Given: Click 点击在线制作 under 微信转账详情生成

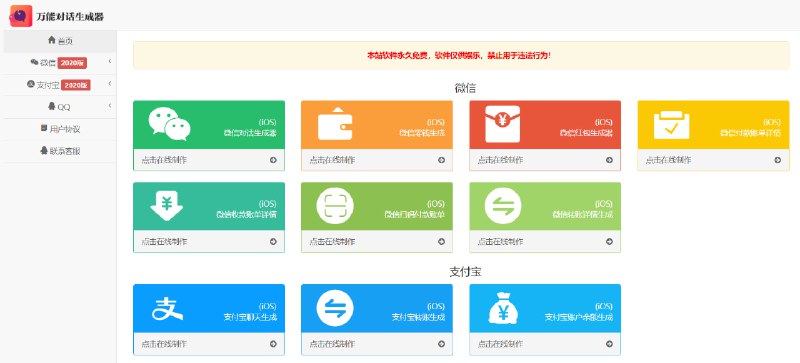Looking at the screenshot, I should coord(500,241).
